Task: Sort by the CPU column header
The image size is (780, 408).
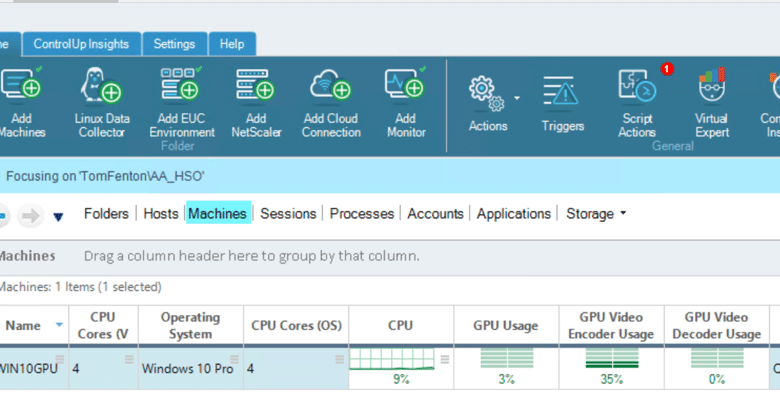Action: (401, 325)
